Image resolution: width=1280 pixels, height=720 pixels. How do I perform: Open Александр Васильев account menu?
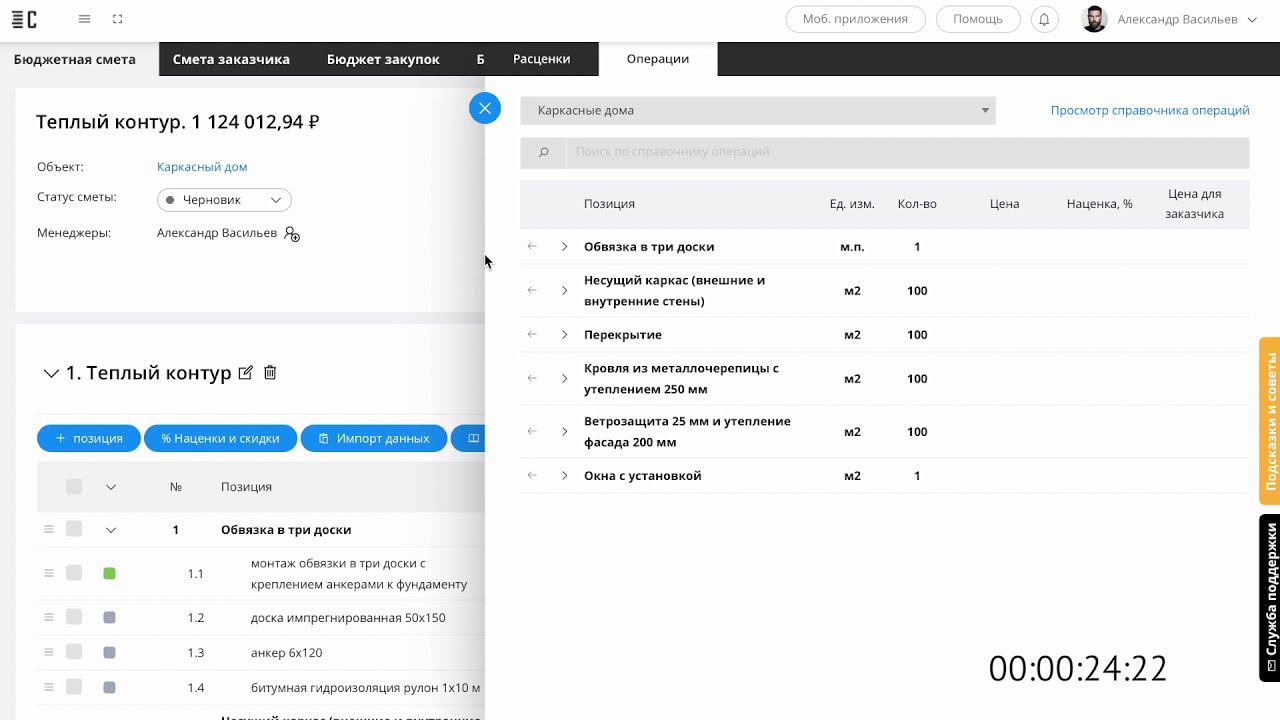click(x=1186, y=19)
